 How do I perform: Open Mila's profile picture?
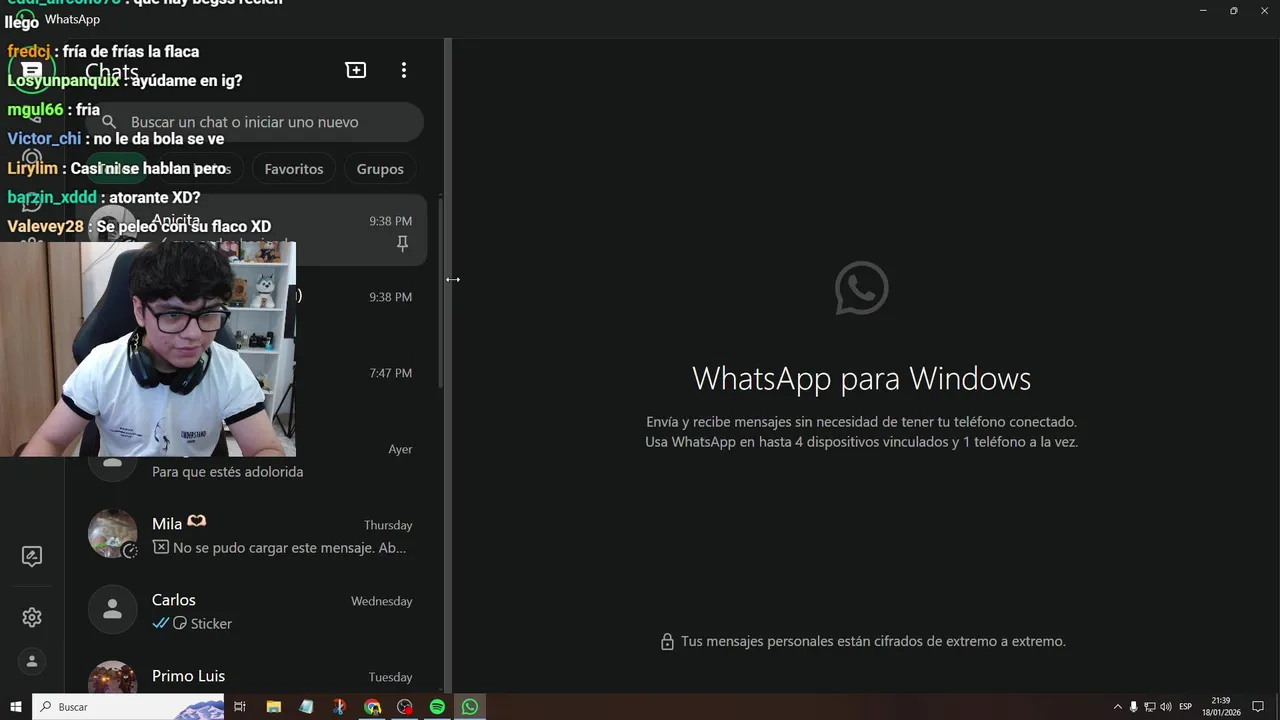coord(112,533)
